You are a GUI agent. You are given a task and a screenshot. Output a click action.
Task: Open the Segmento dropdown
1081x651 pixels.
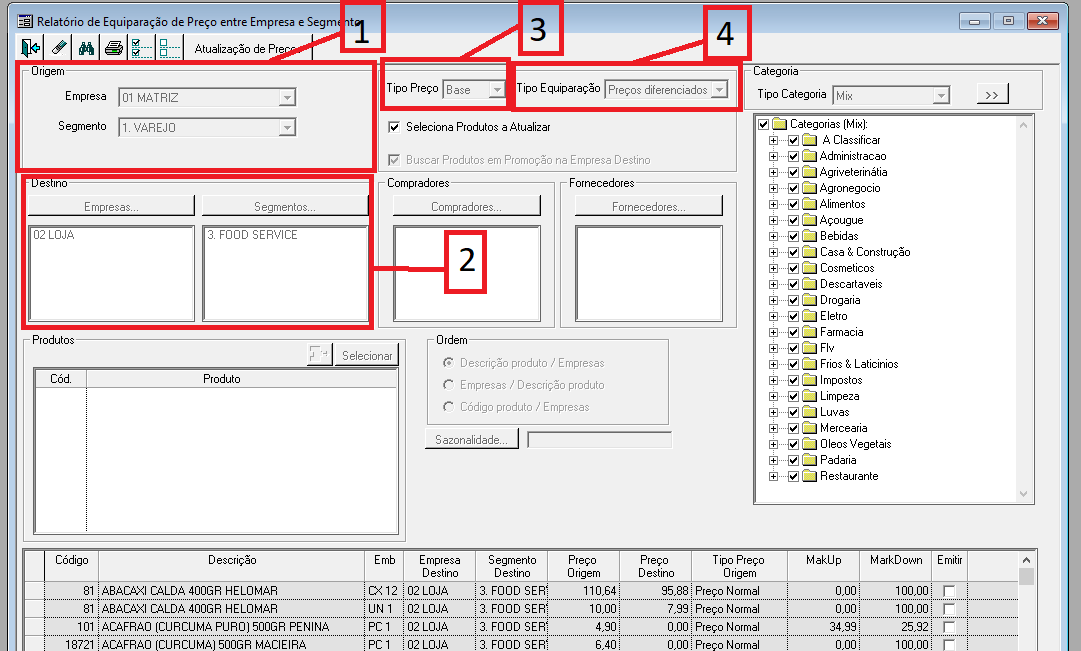[287, 128]
